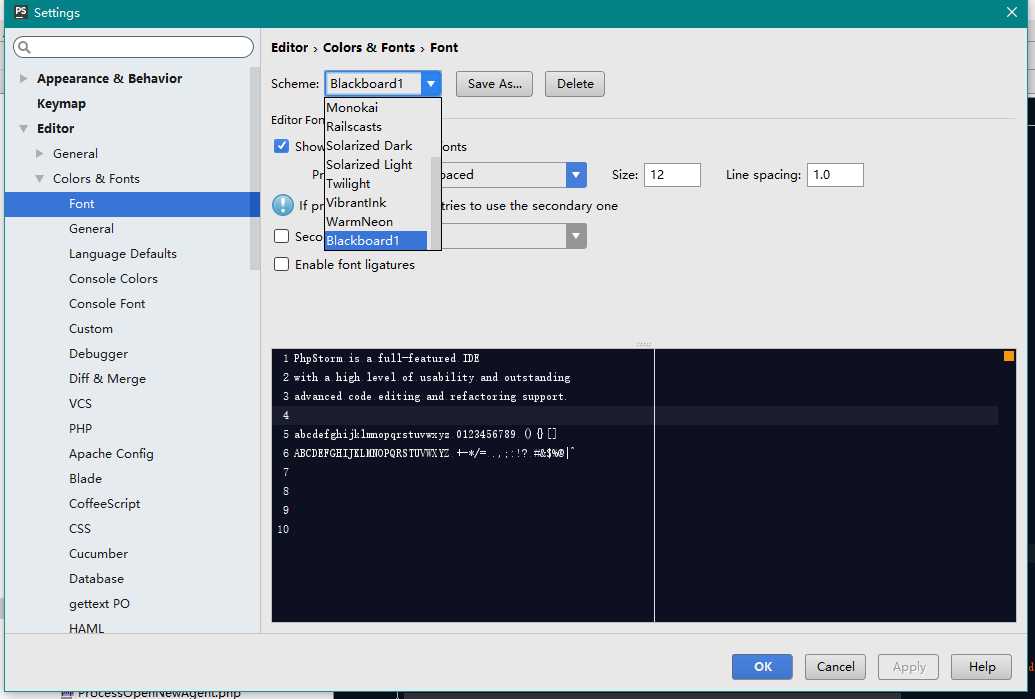Enable the Secondary font checkbox
The image size is (1035, 699).
(281, 236)
